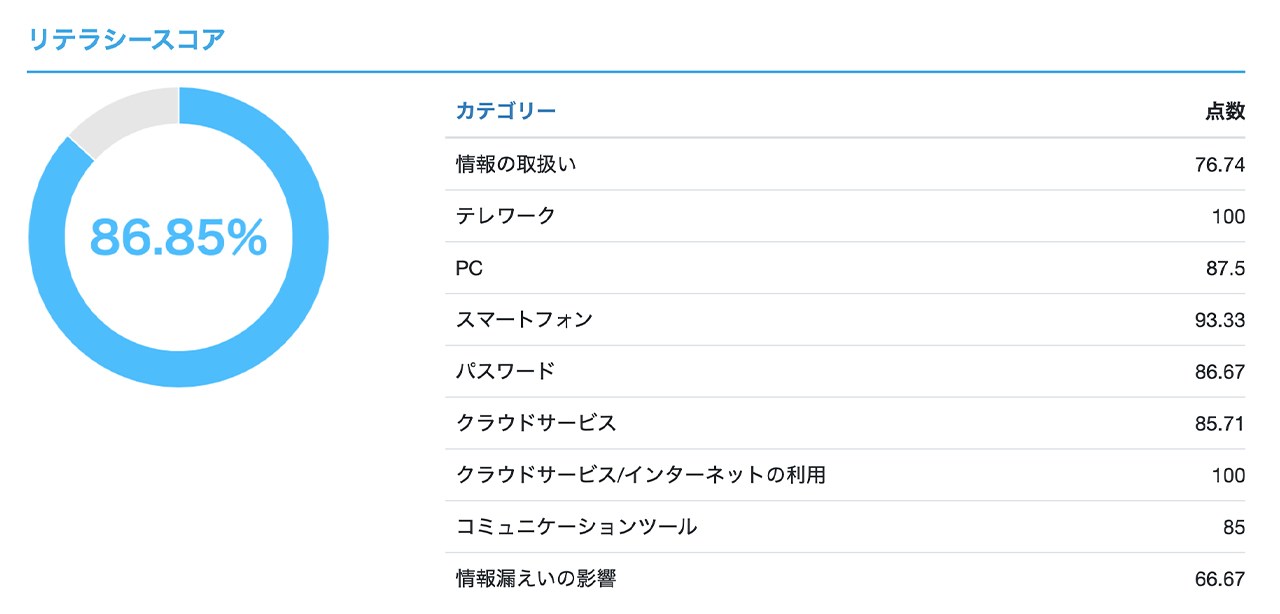This screenshot has height=614, width=1280.
Task: Click the 点数 column header
Action: 1225,111
